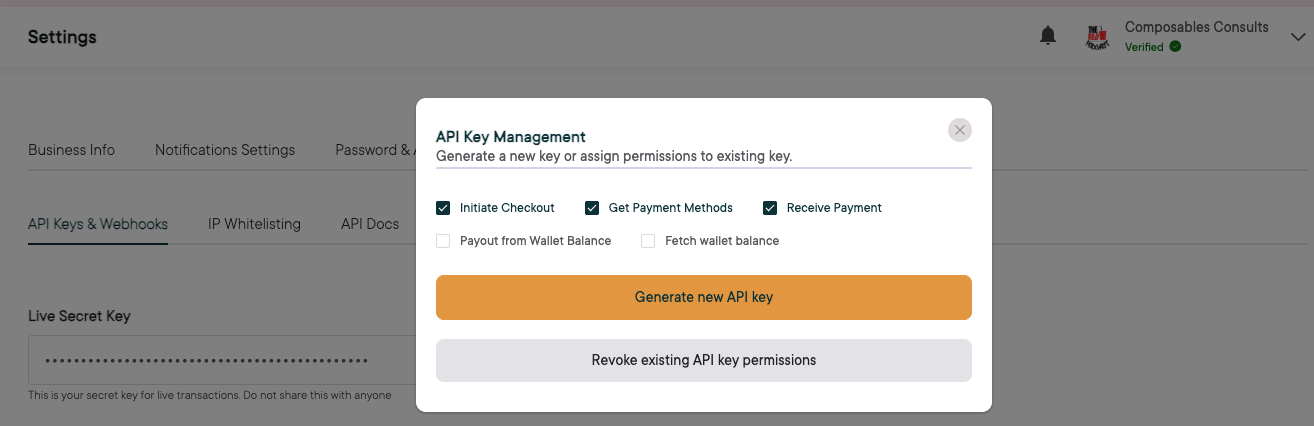This screenshot has height=426, width=1314.
Task: Click the Live Secret Key field
Action: point(220,360)
